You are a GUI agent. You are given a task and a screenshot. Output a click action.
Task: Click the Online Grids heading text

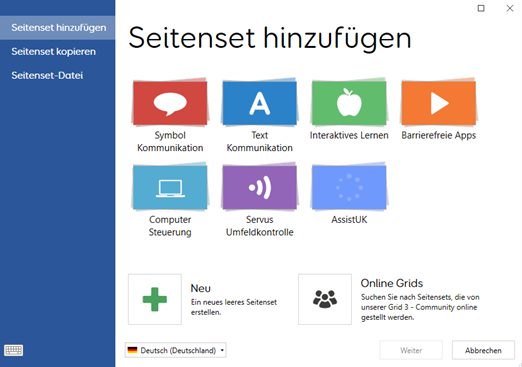(392, 283)
